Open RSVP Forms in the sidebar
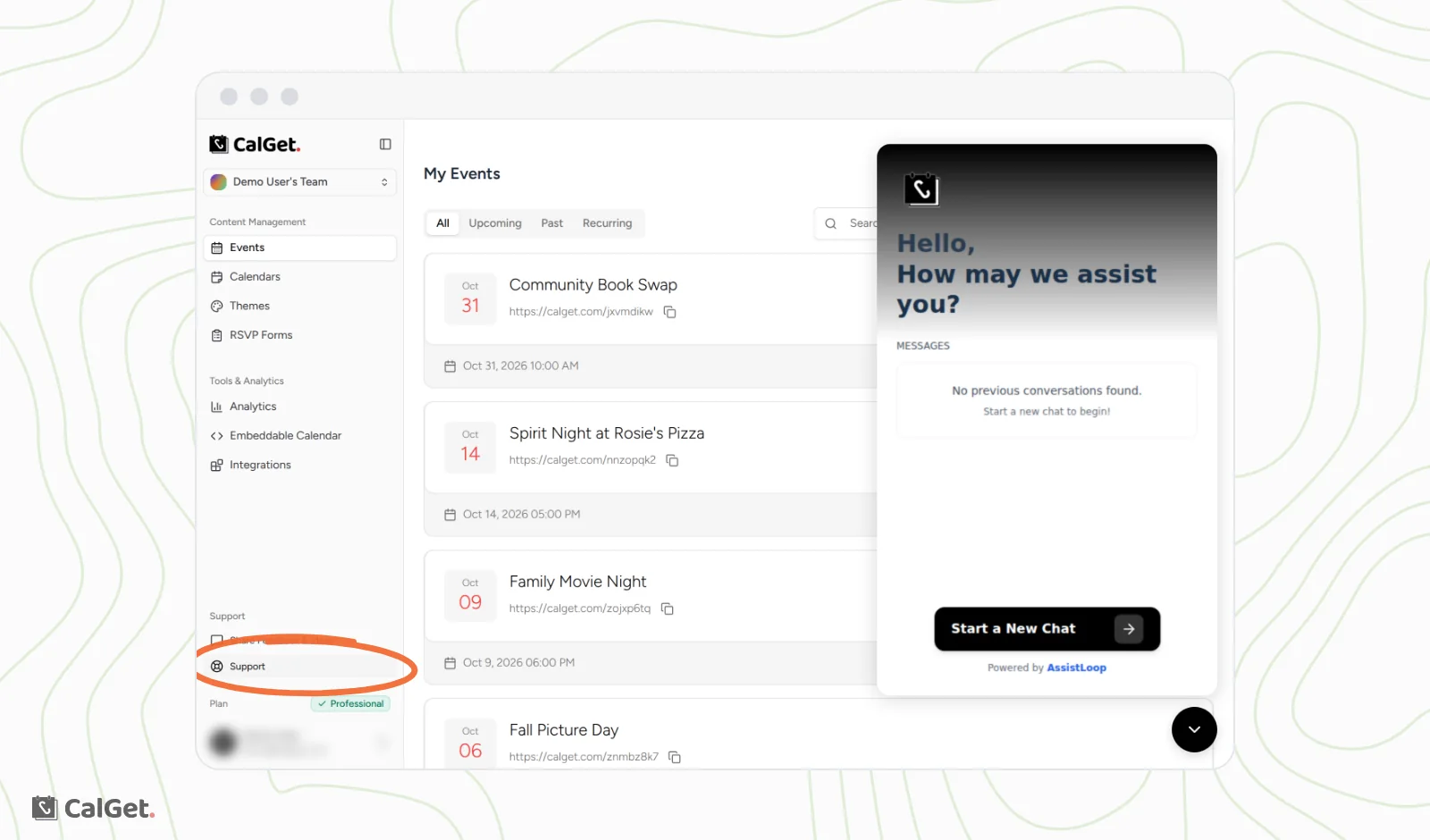This screenshot has width=1430, height=840. click(300, 335)
